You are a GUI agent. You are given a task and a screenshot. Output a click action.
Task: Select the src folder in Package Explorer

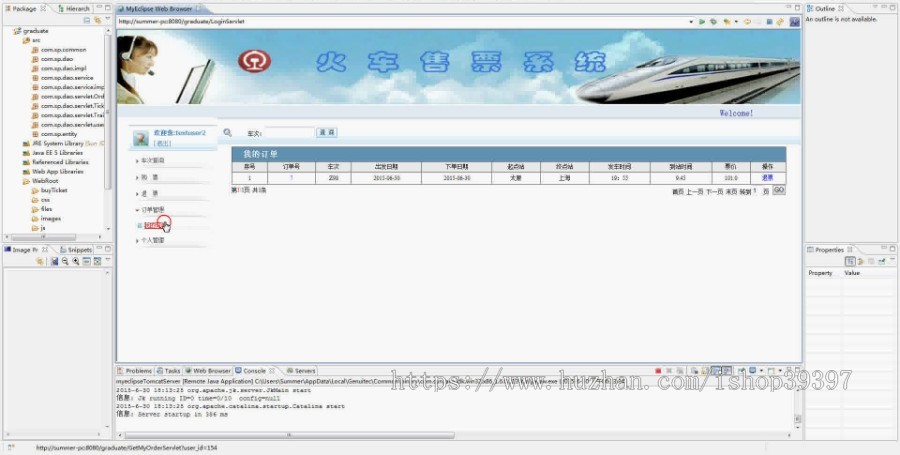[x=32, y=40]
